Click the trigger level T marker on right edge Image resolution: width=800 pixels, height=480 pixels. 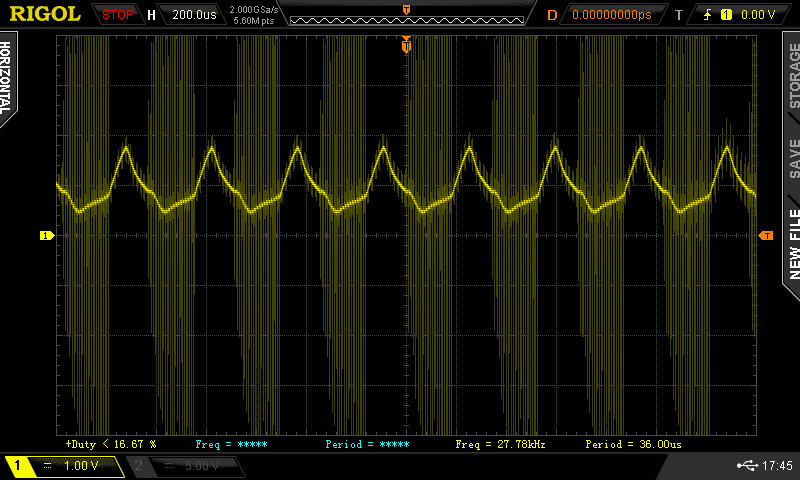(x=766, y=235)
